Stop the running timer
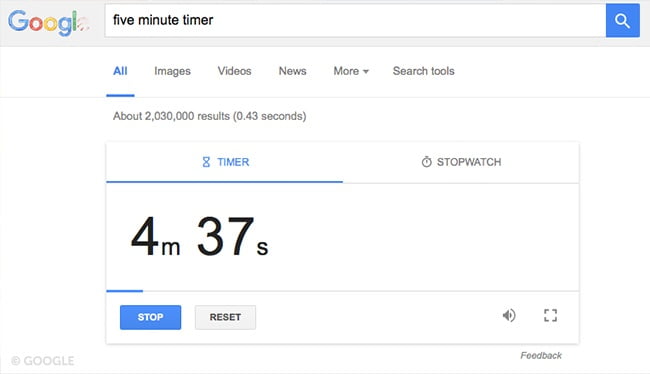The width and height of the screenshot is (650, 374). (x=150, y=317)
